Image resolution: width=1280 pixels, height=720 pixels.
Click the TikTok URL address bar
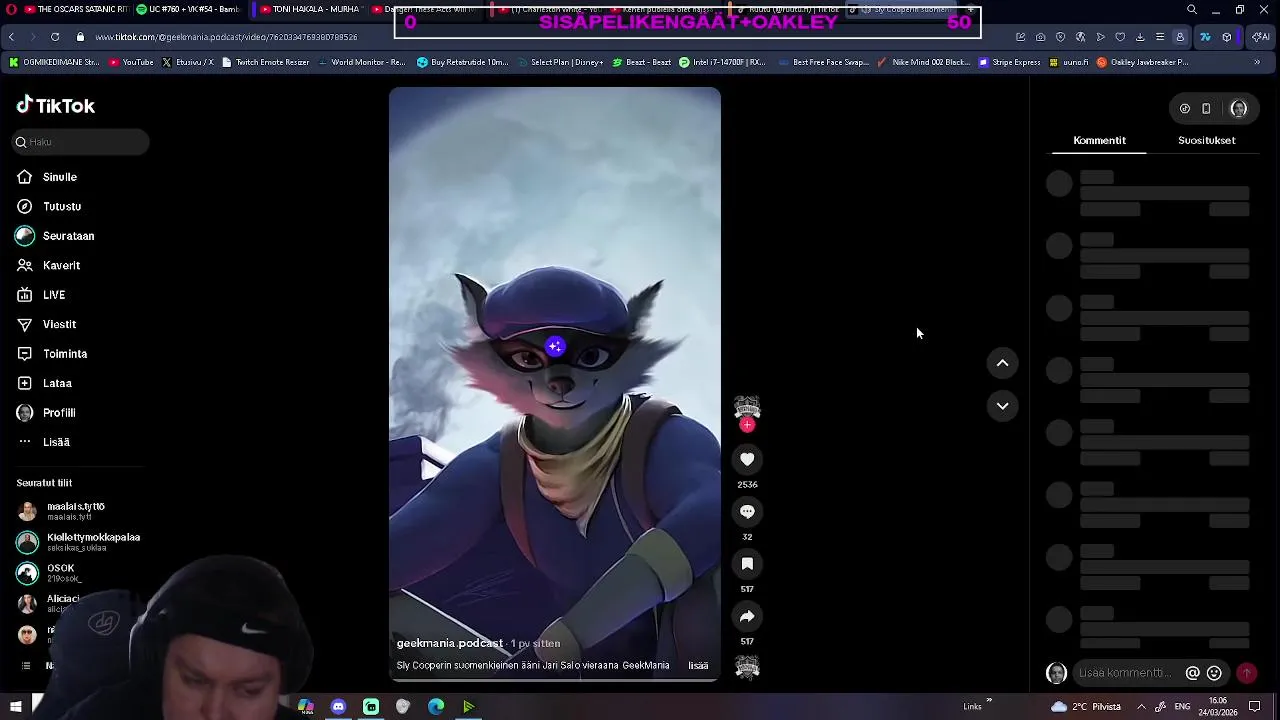(x=226, y=37)
